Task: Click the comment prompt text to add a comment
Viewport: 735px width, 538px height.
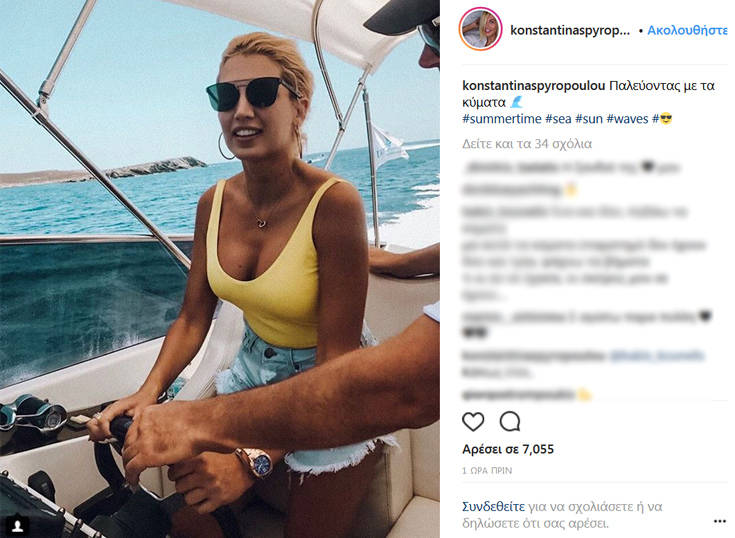Action: point(562,515)
